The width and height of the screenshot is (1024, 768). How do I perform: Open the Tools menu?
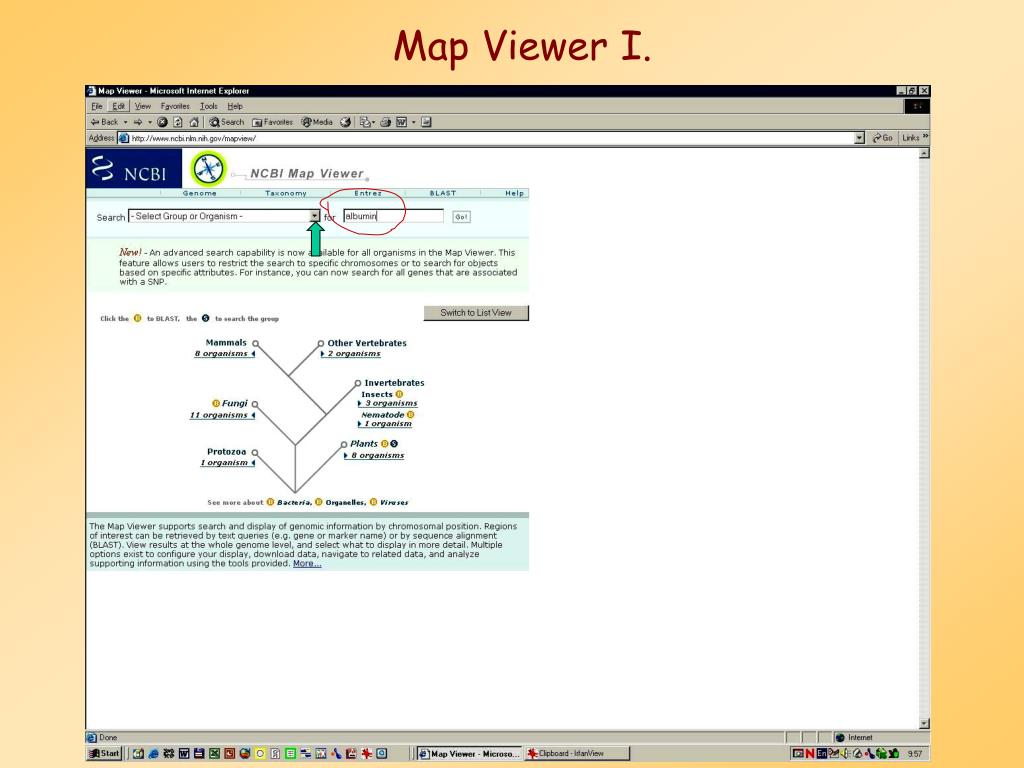pyautogui.click(x=208, y=106)
